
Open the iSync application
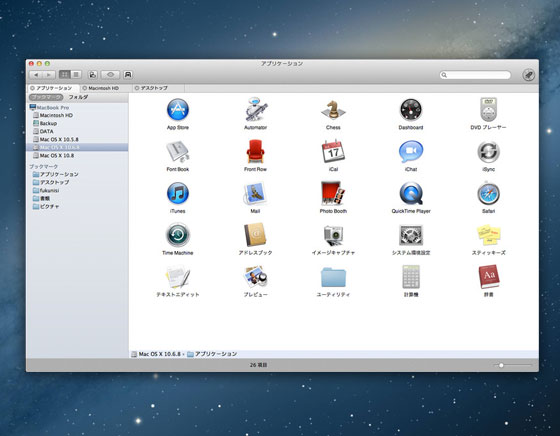pyautogui.click(x=488, y=152)
